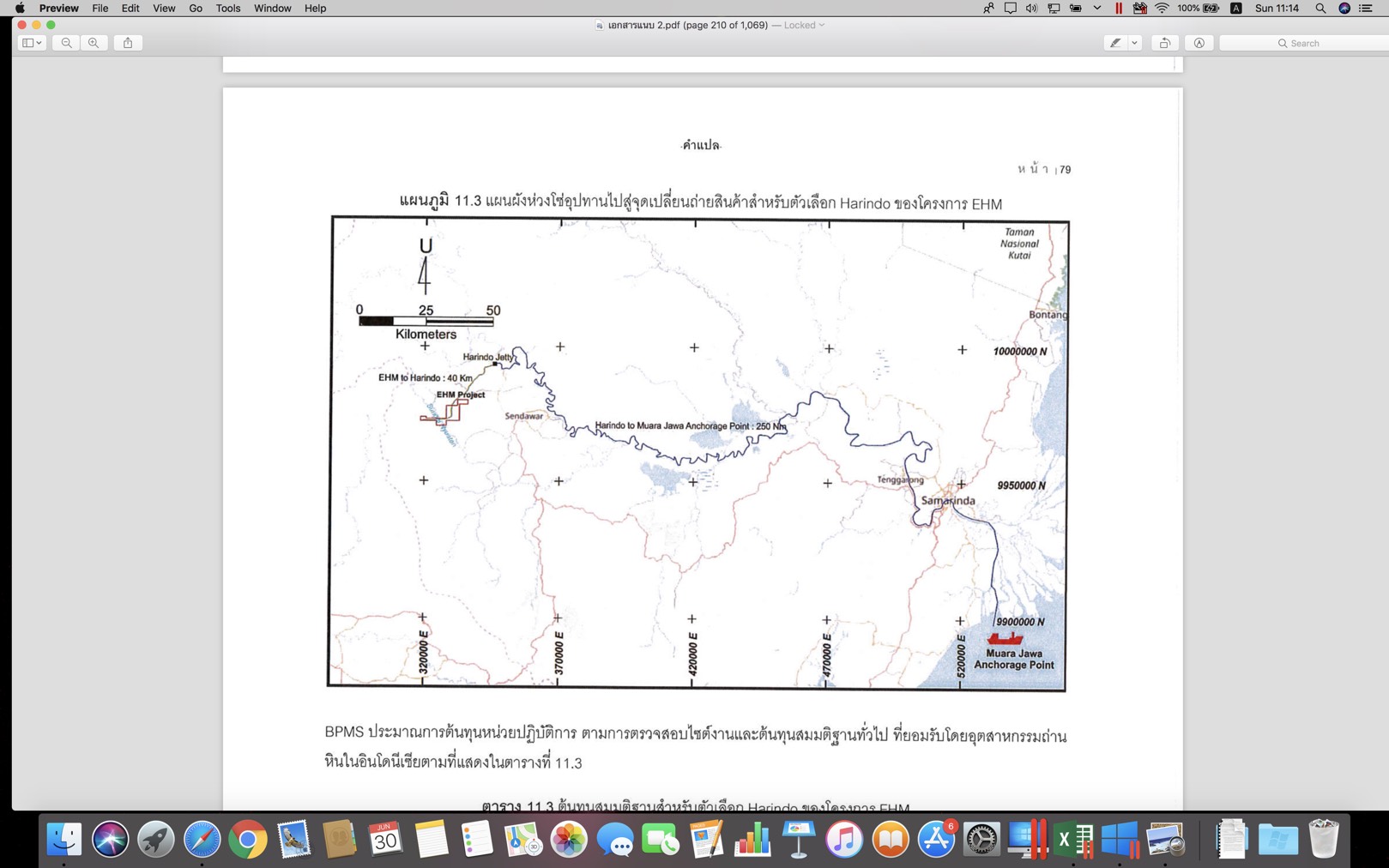
Task: Open Contacts from the Dock
Action: point(339,840)
